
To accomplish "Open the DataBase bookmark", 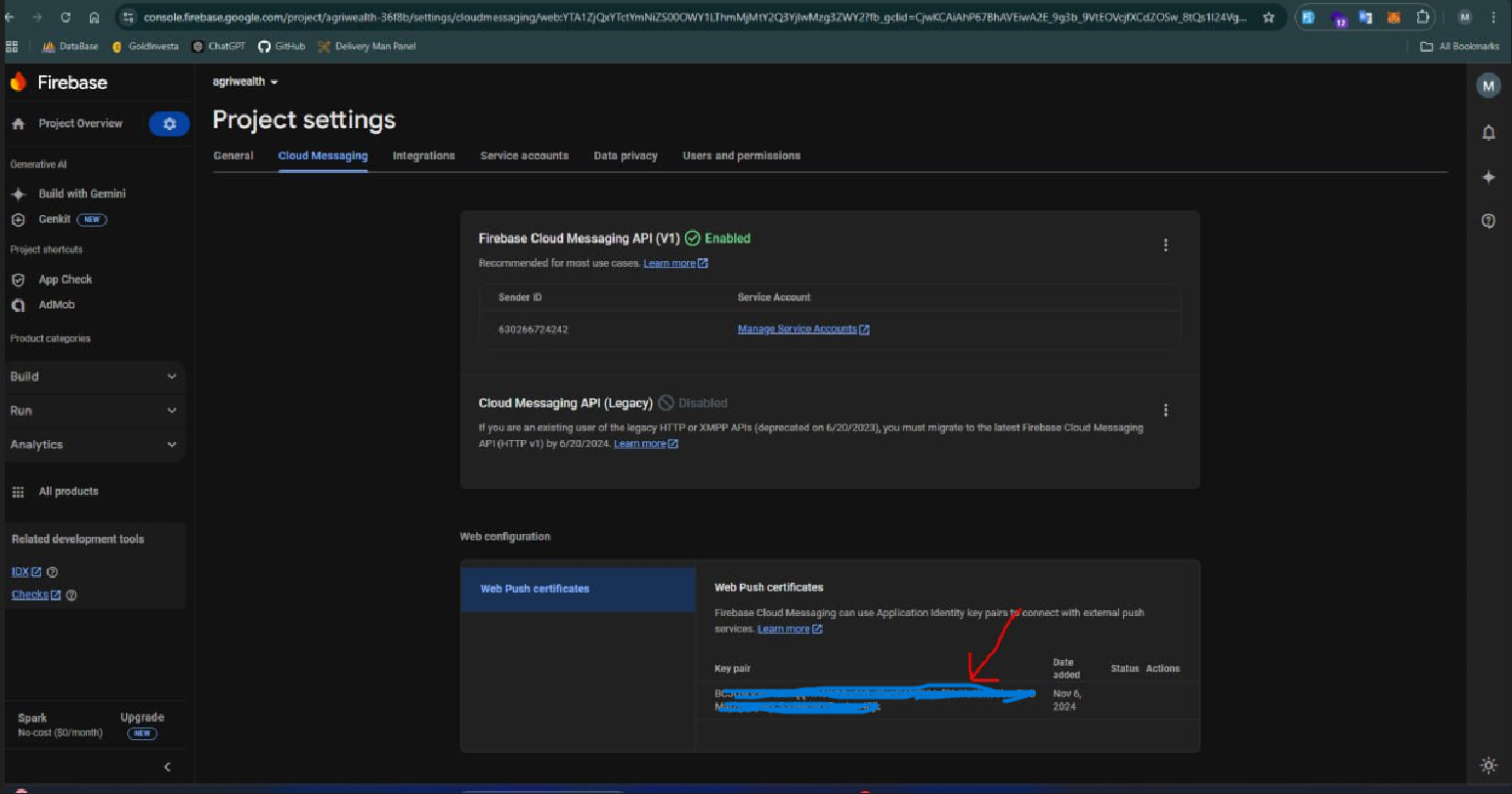I will pyautogui.click(x=70, y=46).
